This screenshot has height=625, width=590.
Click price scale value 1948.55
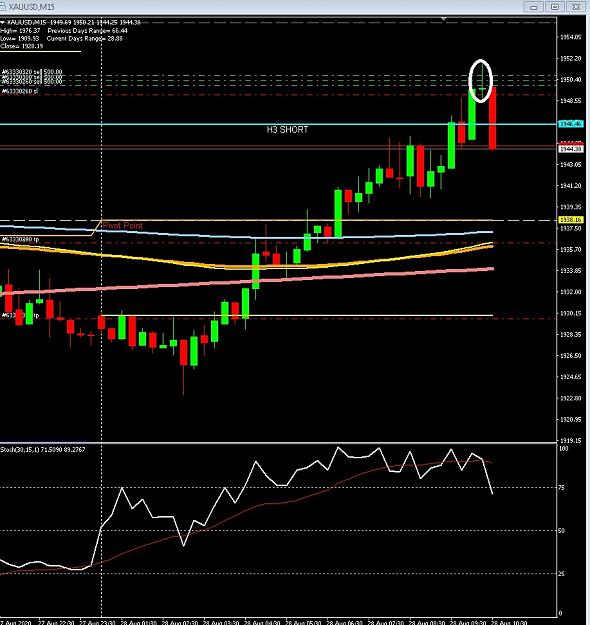(x=570, y=101)
